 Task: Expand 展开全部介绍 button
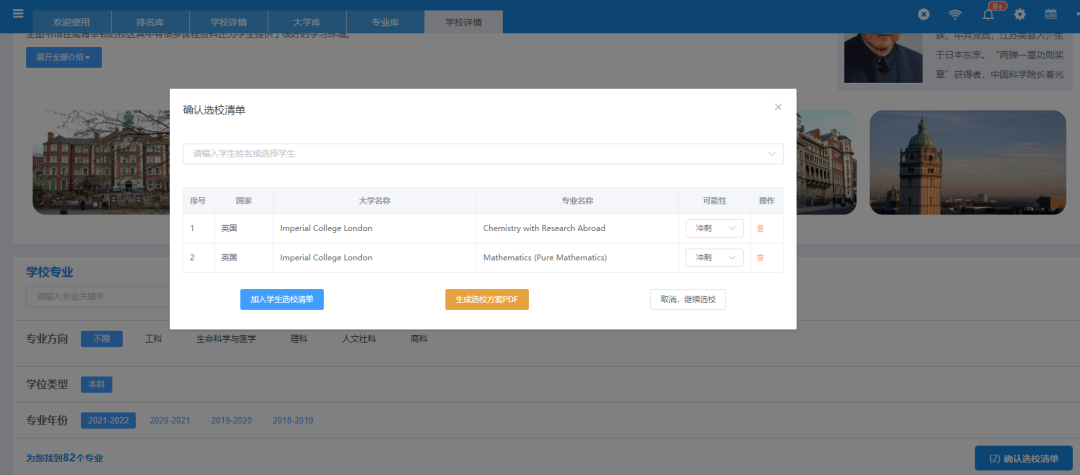coord(64,57)
